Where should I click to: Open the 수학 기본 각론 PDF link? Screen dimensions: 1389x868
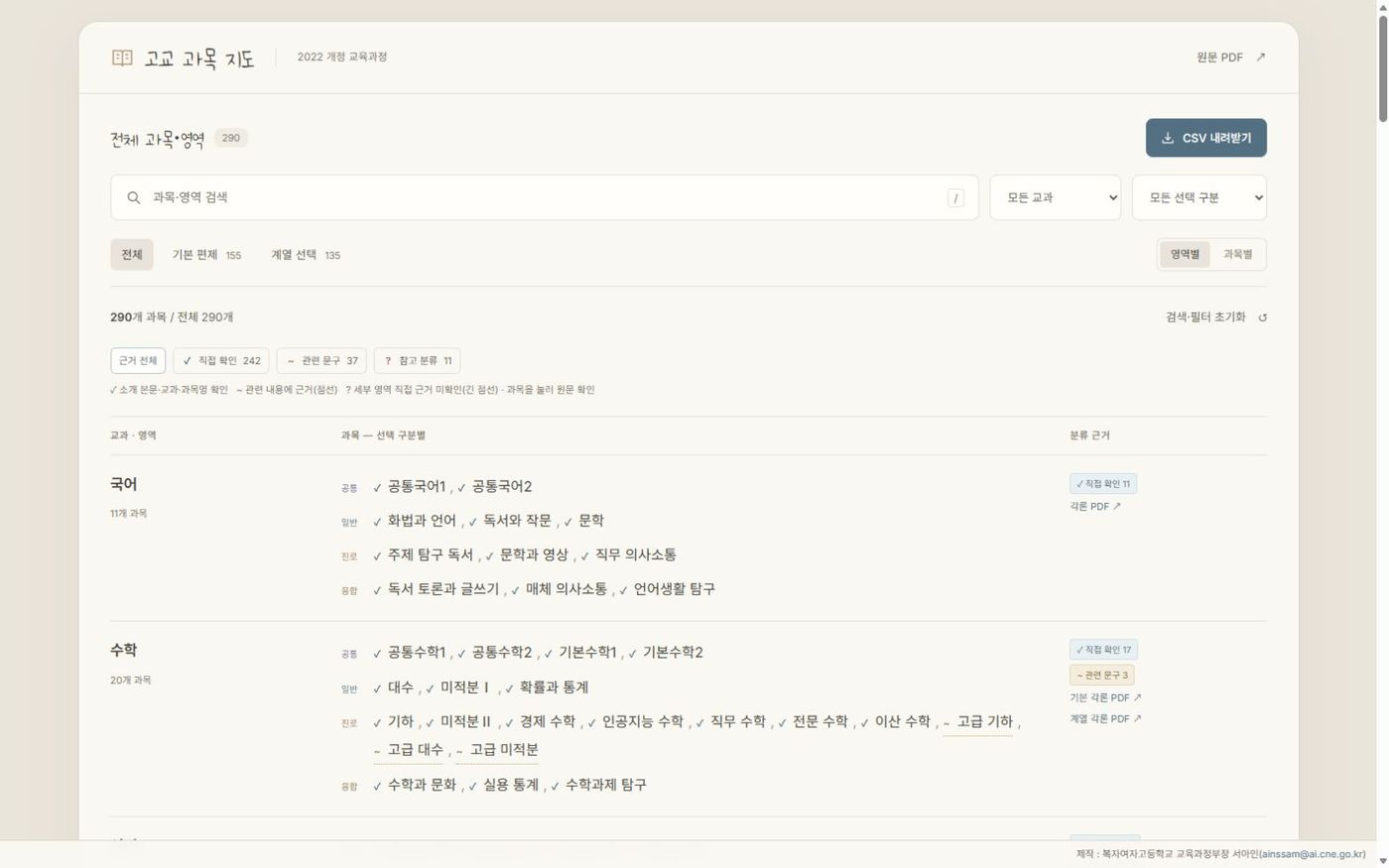coord(1105,698)
